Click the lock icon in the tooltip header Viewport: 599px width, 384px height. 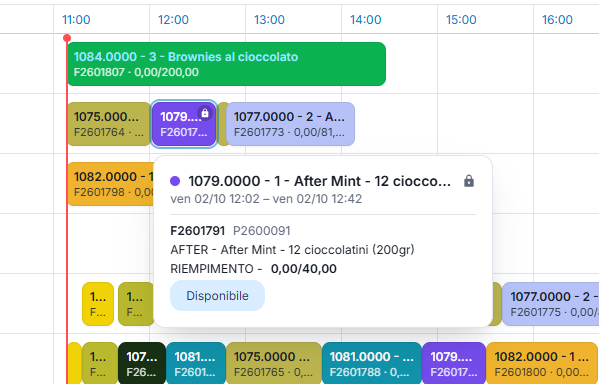pos(469,181)
